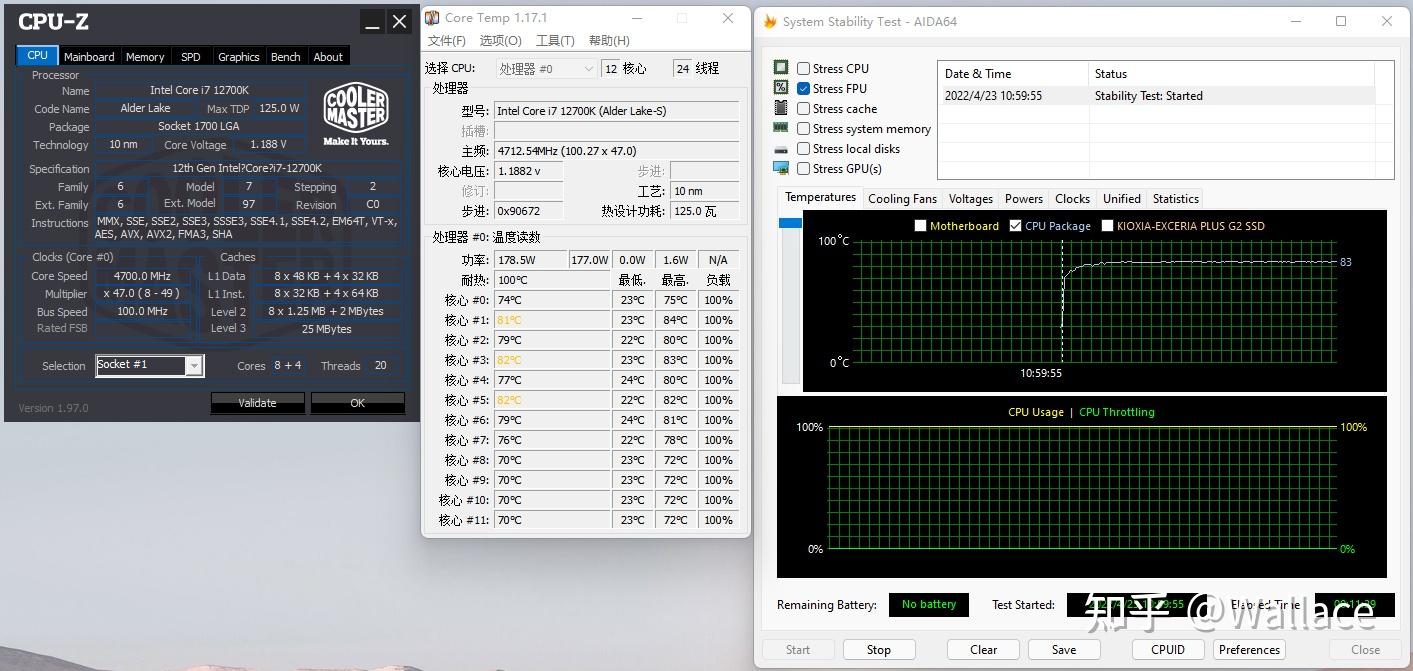Screen dimensions: 1413x671
Task: Enable the Stress CPU checkbox
Action: tap(803, 68)
